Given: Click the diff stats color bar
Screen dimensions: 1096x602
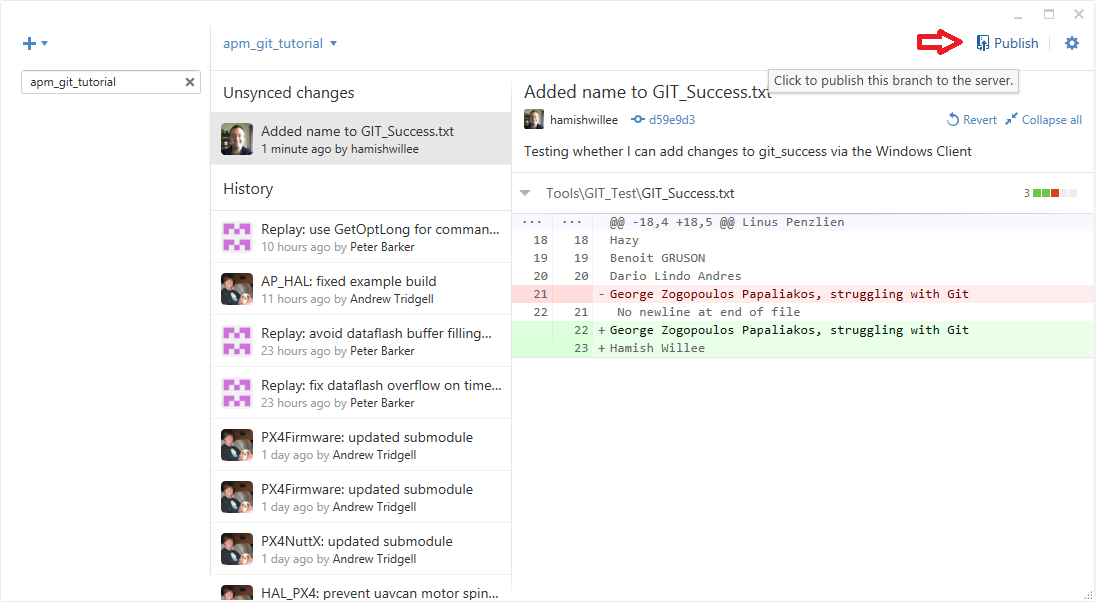Looking at the screenshot, I should [x=1054, y=193].
